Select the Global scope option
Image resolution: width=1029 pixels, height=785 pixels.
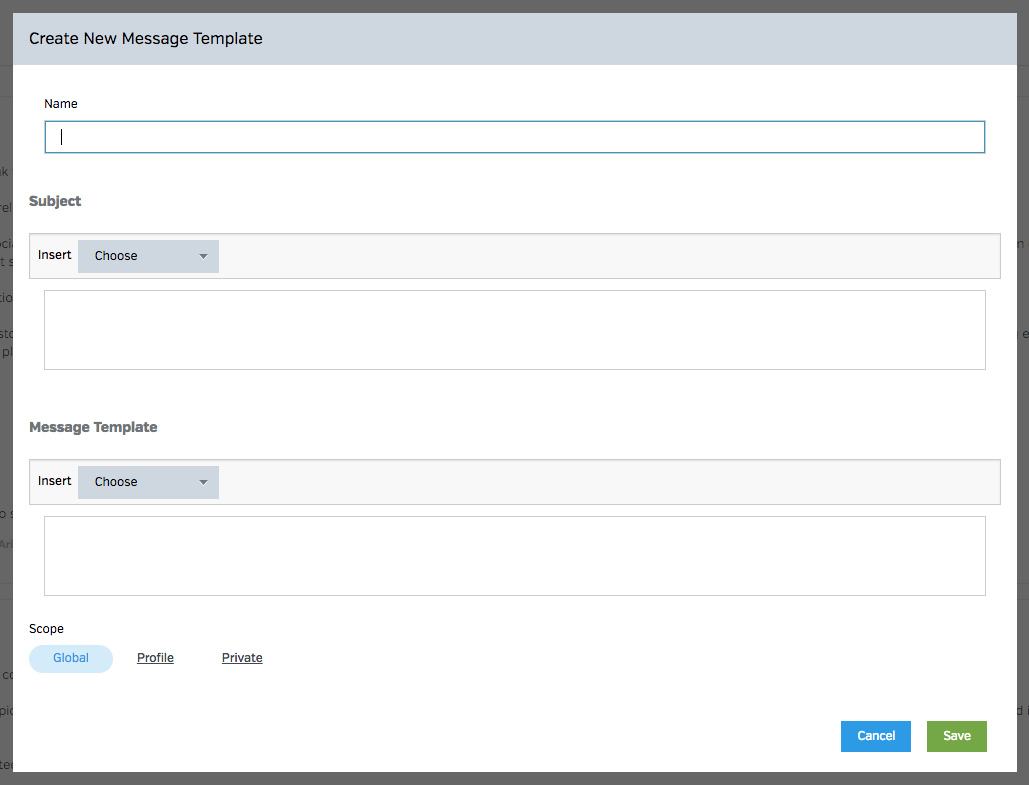71,658
